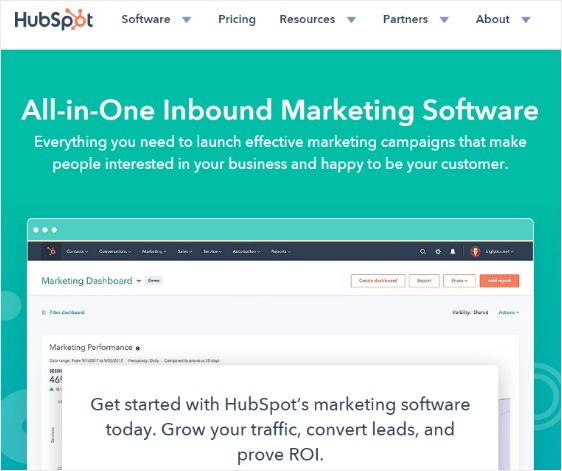Open settings gear icon in dashboard navbar
Screen dimensions: 562x471
[438, 252]
